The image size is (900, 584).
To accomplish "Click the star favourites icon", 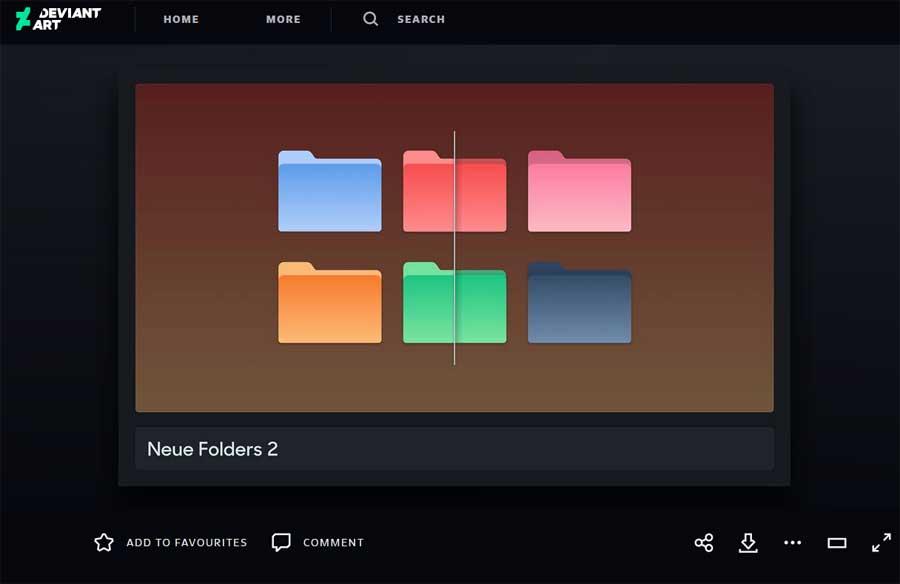I will pos(104,542).
